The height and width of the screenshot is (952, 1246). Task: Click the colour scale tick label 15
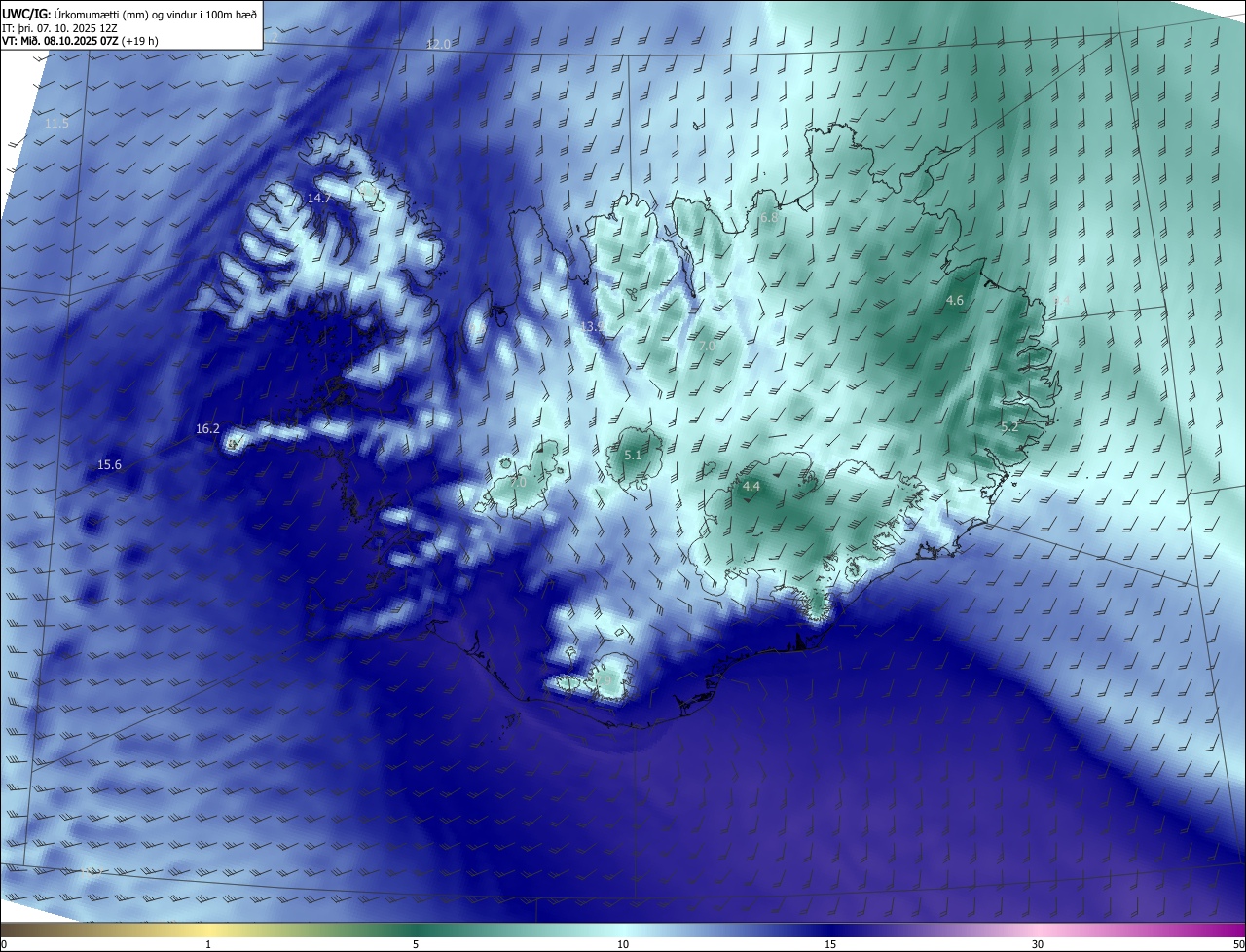pos(830,944)
